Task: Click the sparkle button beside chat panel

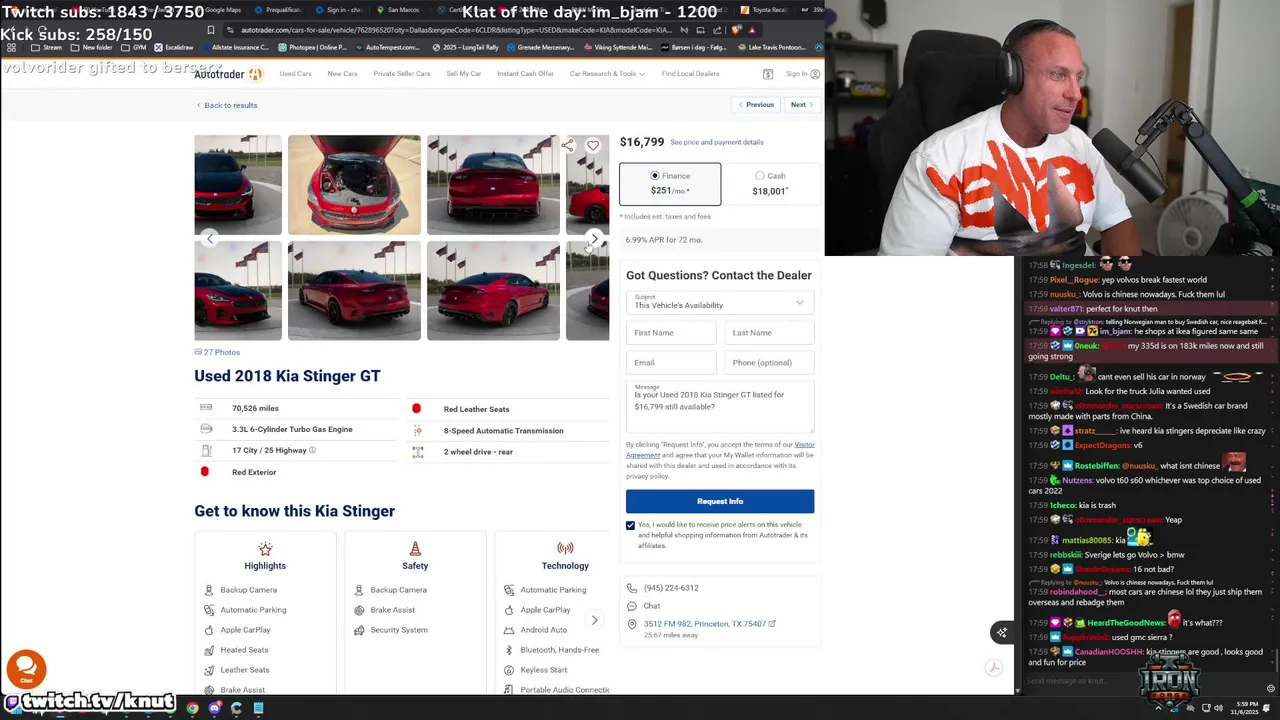Action: tap(1001, 632)
